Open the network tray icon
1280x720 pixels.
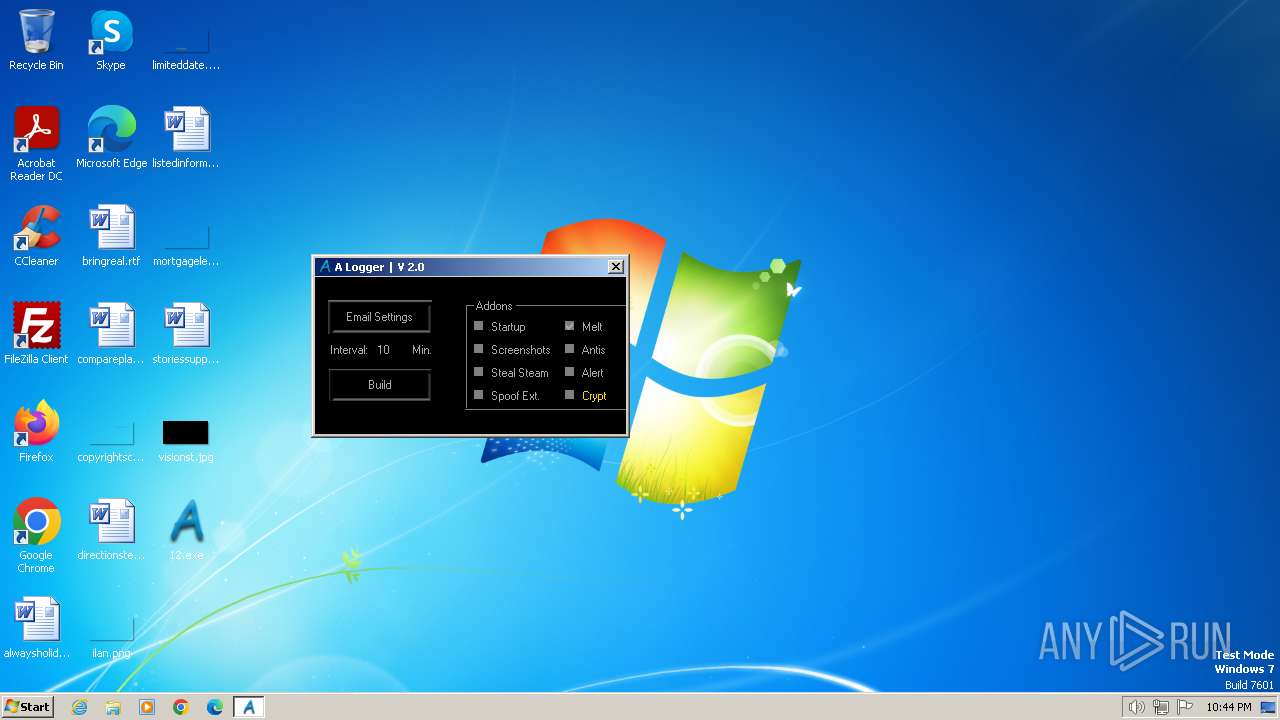pyautogui.click(x=1160, y=707)
